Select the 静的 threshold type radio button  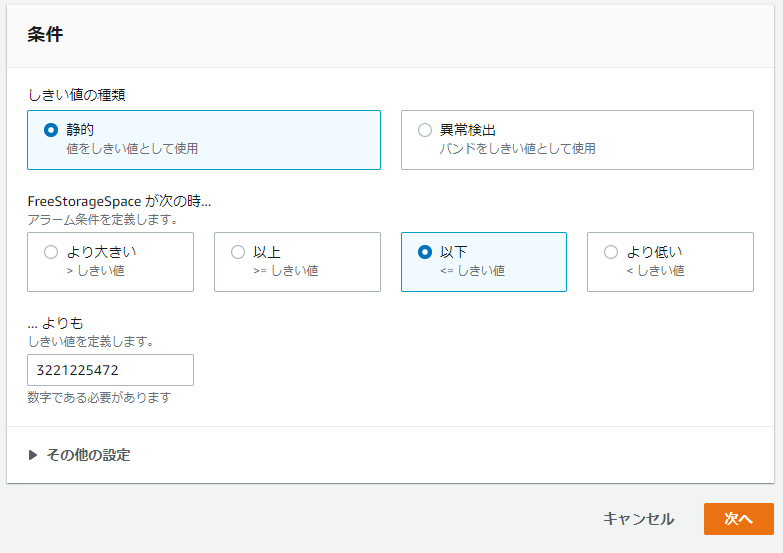pos(50,130)
